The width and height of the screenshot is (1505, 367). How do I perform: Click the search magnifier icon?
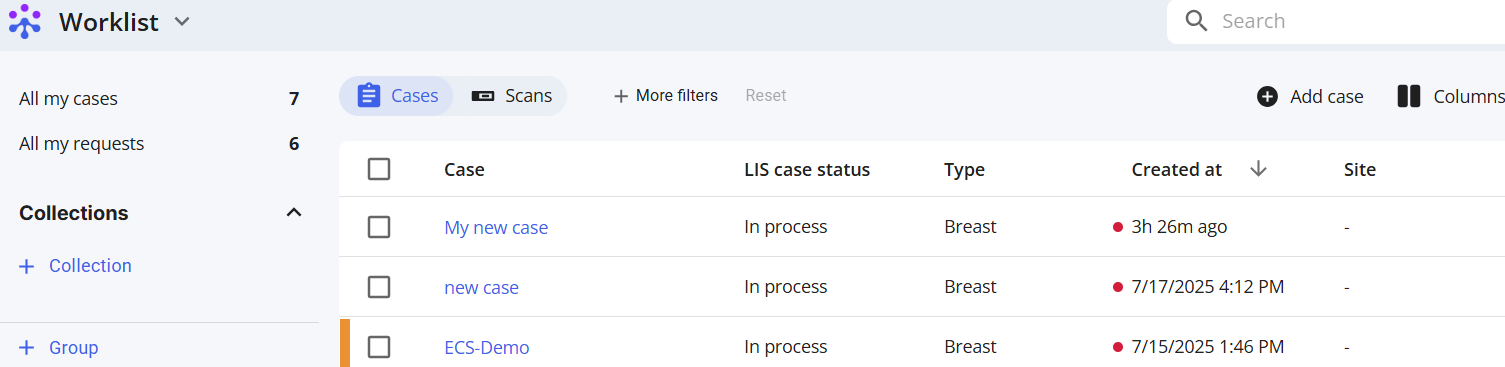(1196, 21)
